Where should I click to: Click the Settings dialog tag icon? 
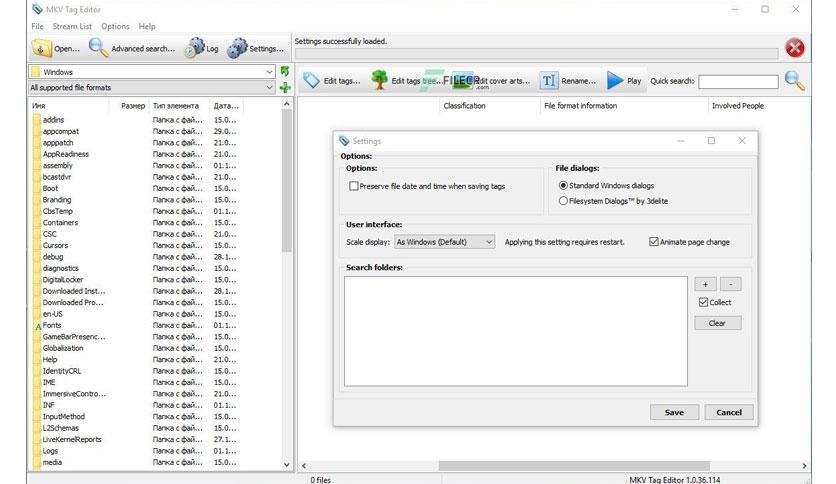point(344,141)
